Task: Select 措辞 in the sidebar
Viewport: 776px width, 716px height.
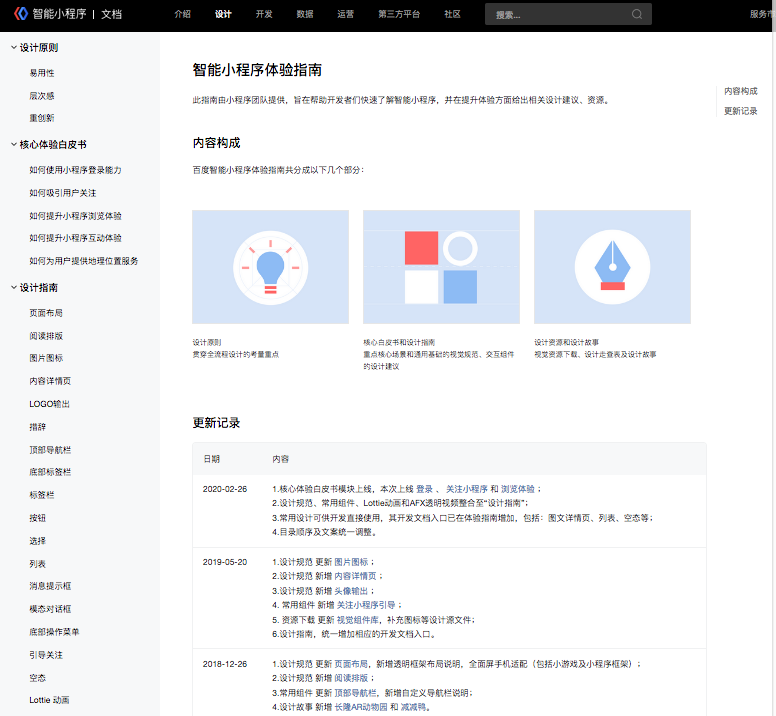Action: [x=37, y=427]
